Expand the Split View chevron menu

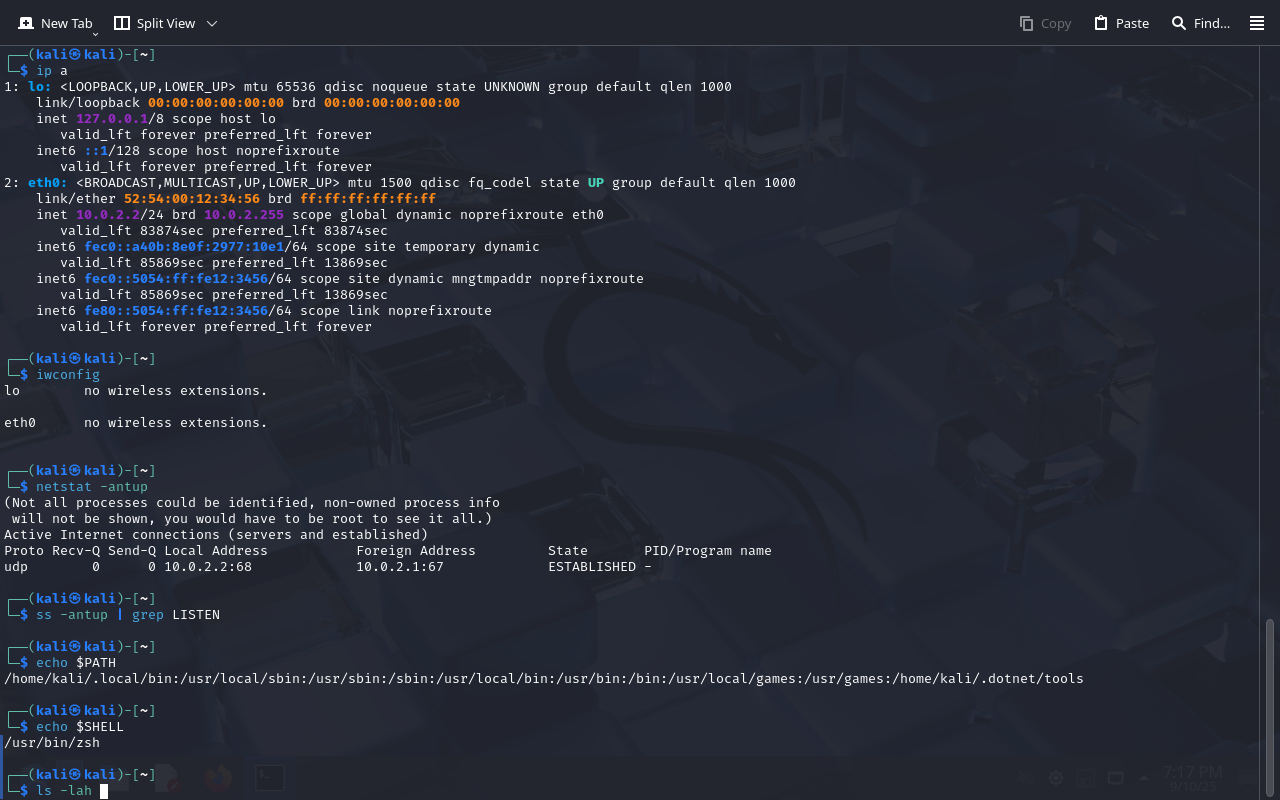pyautogui.click(x=211, y=23)
